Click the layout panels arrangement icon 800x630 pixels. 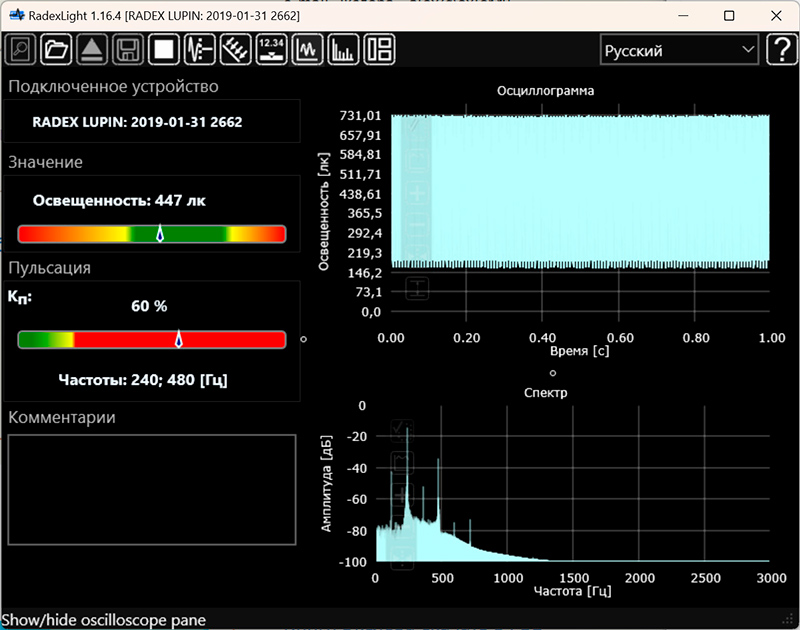click(x=379, y=49)
